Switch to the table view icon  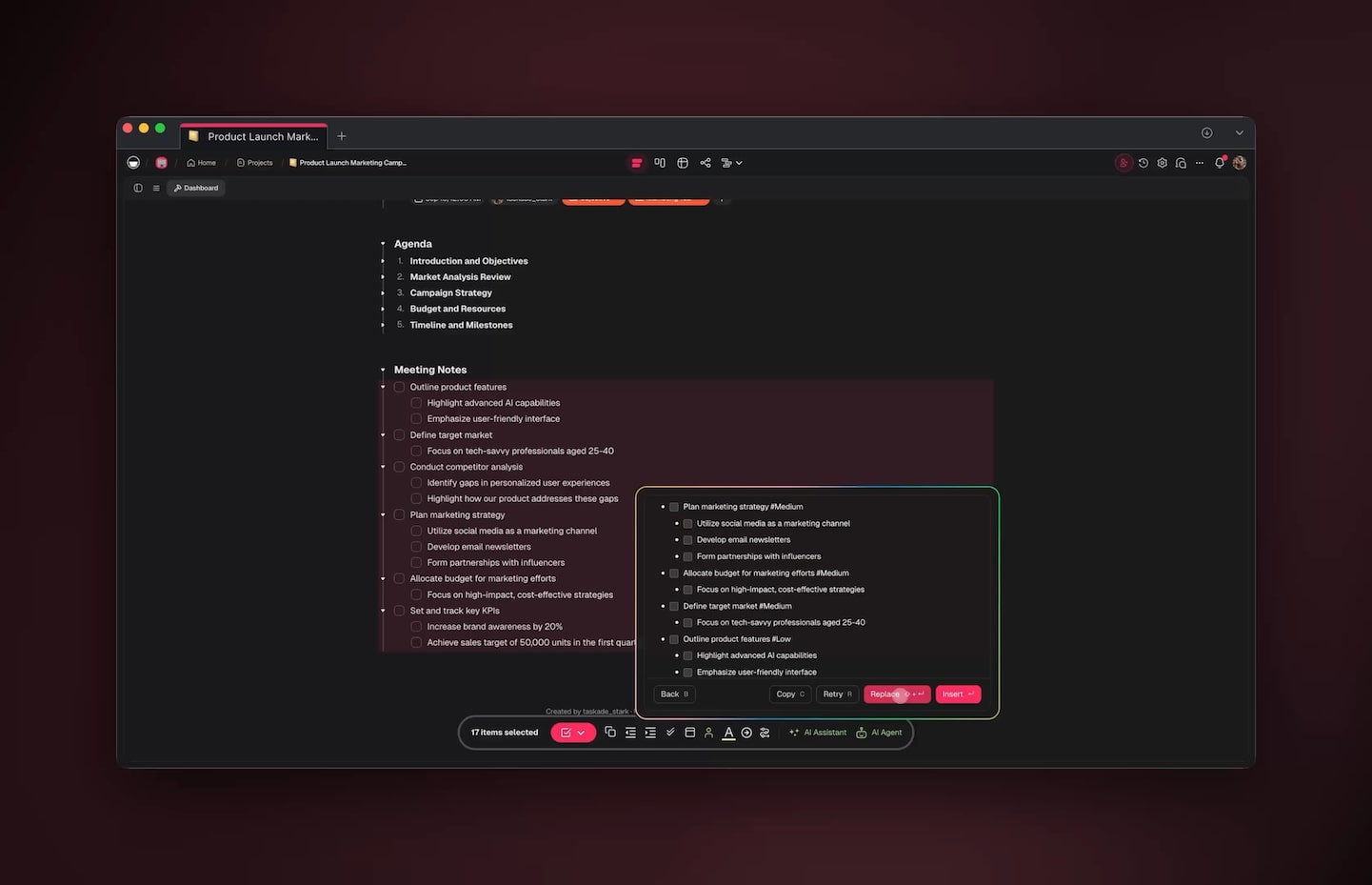click(683, 163)
